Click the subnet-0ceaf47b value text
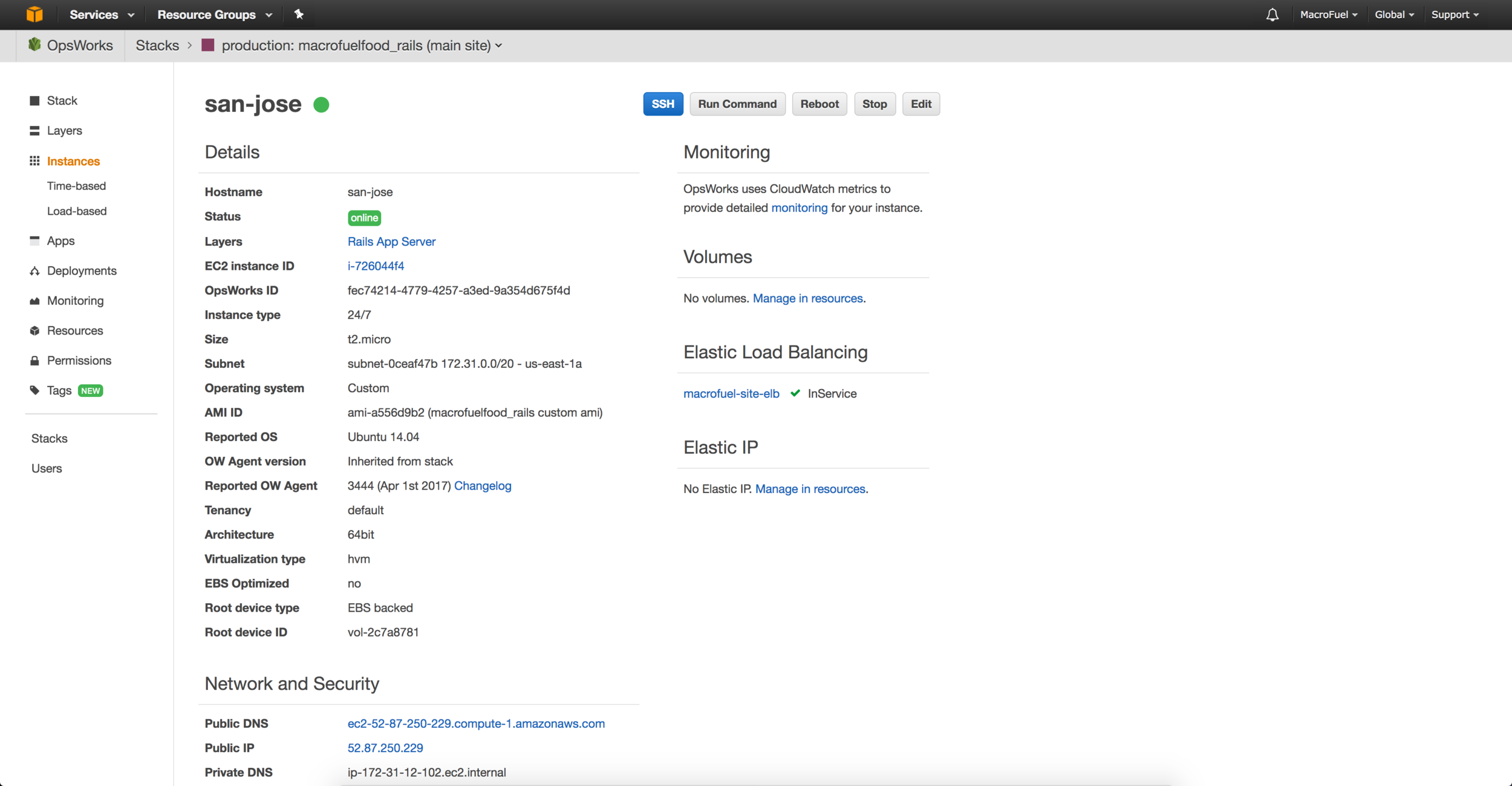The height and width of the screenshot is (786, 1512). (x=464, y=364)
